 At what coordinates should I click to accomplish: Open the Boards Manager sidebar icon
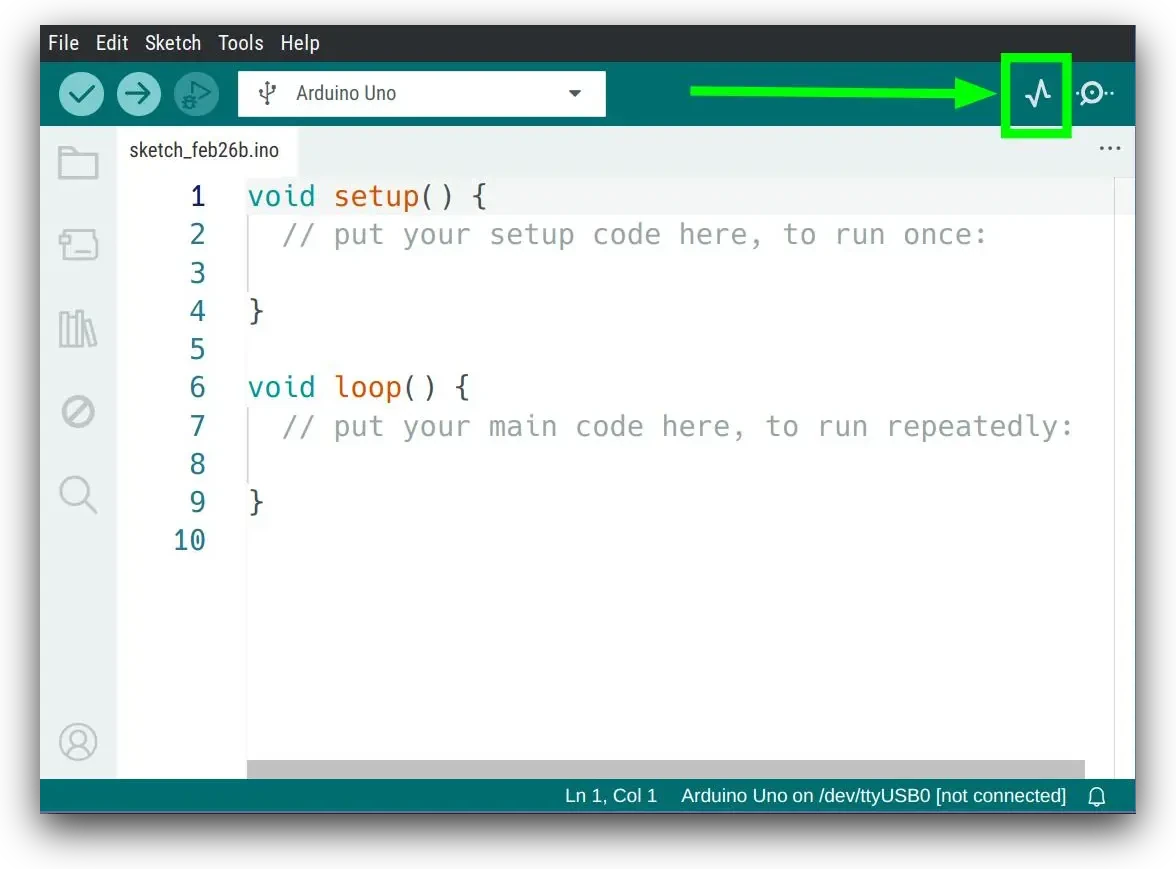[x=78, y=245]
